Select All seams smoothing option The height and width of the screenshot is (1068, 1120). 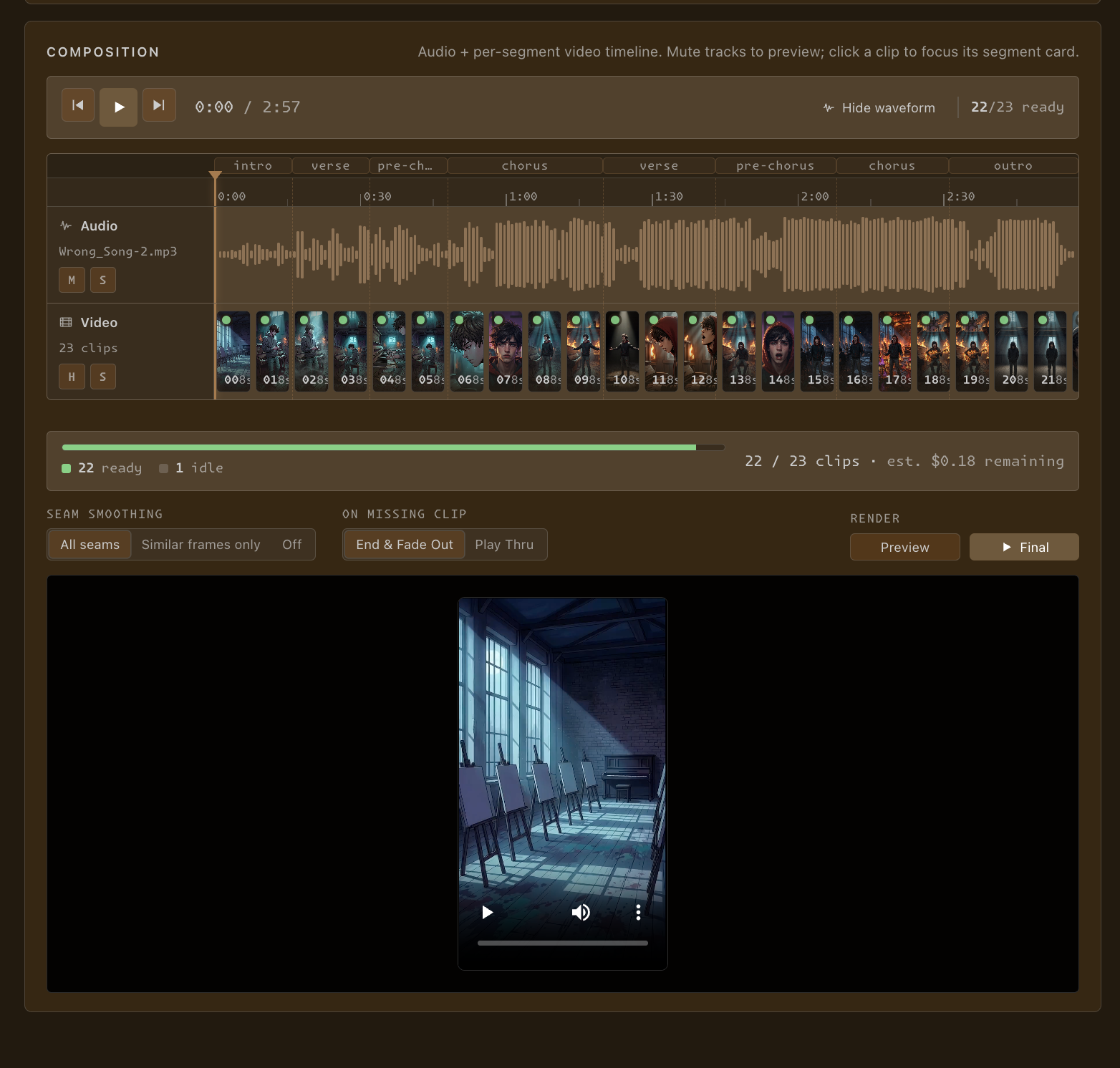point(90,545)
